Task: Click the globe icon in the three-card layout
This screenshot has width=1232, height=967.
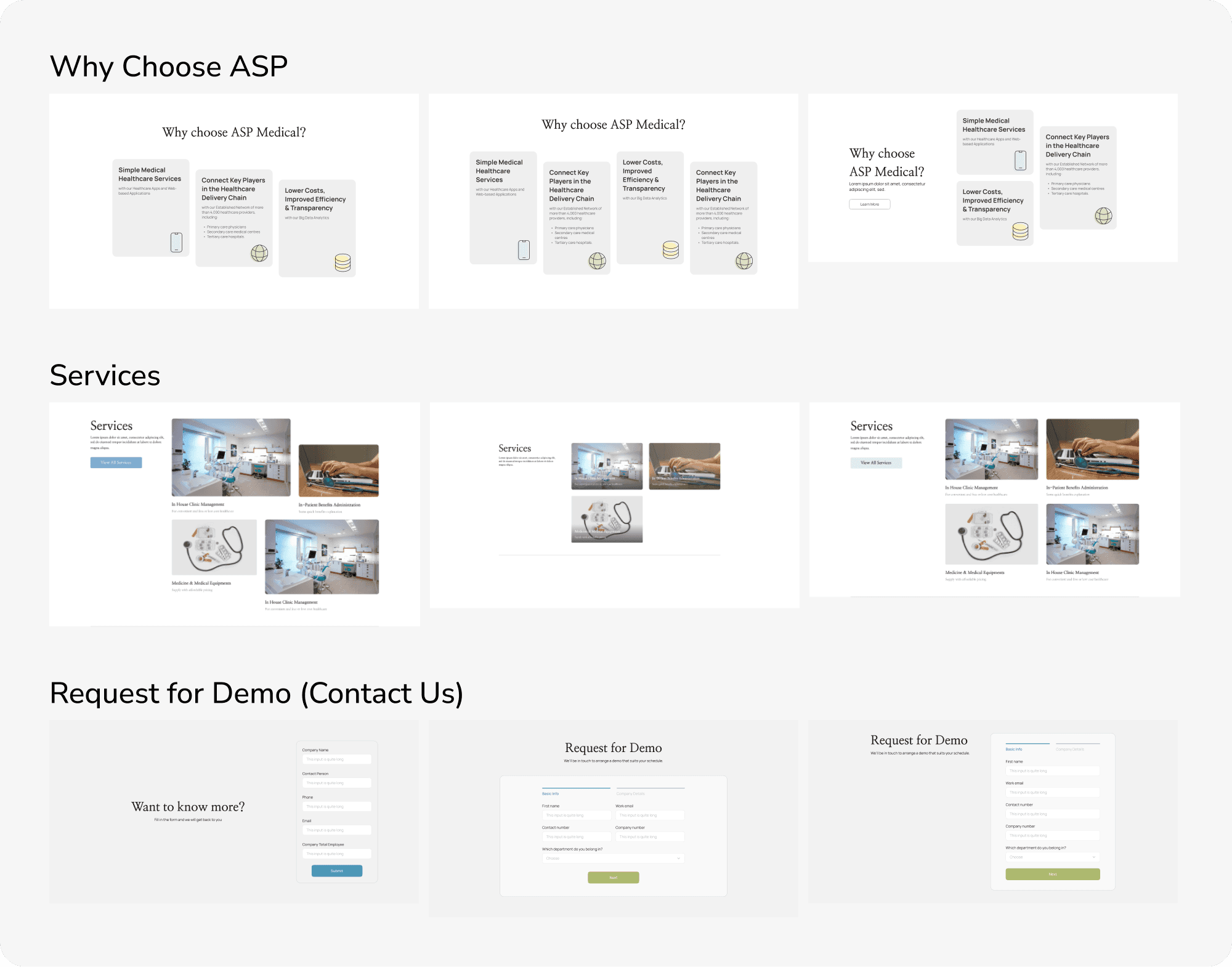Action: point(259,253)
